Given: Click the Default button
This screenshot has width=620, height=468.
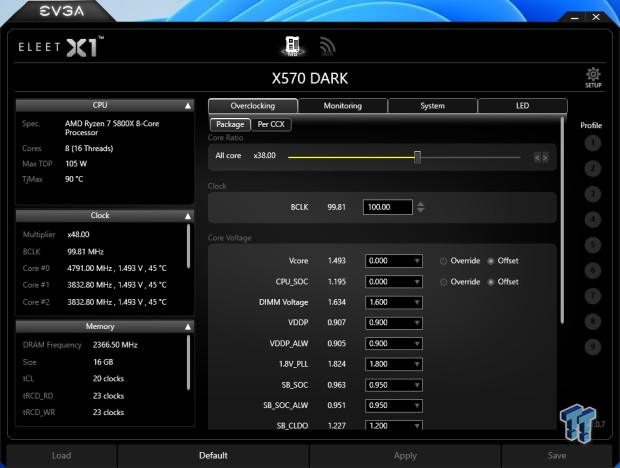Looking at the screenshot, I should pyautogui.click(x=214, y=455).
